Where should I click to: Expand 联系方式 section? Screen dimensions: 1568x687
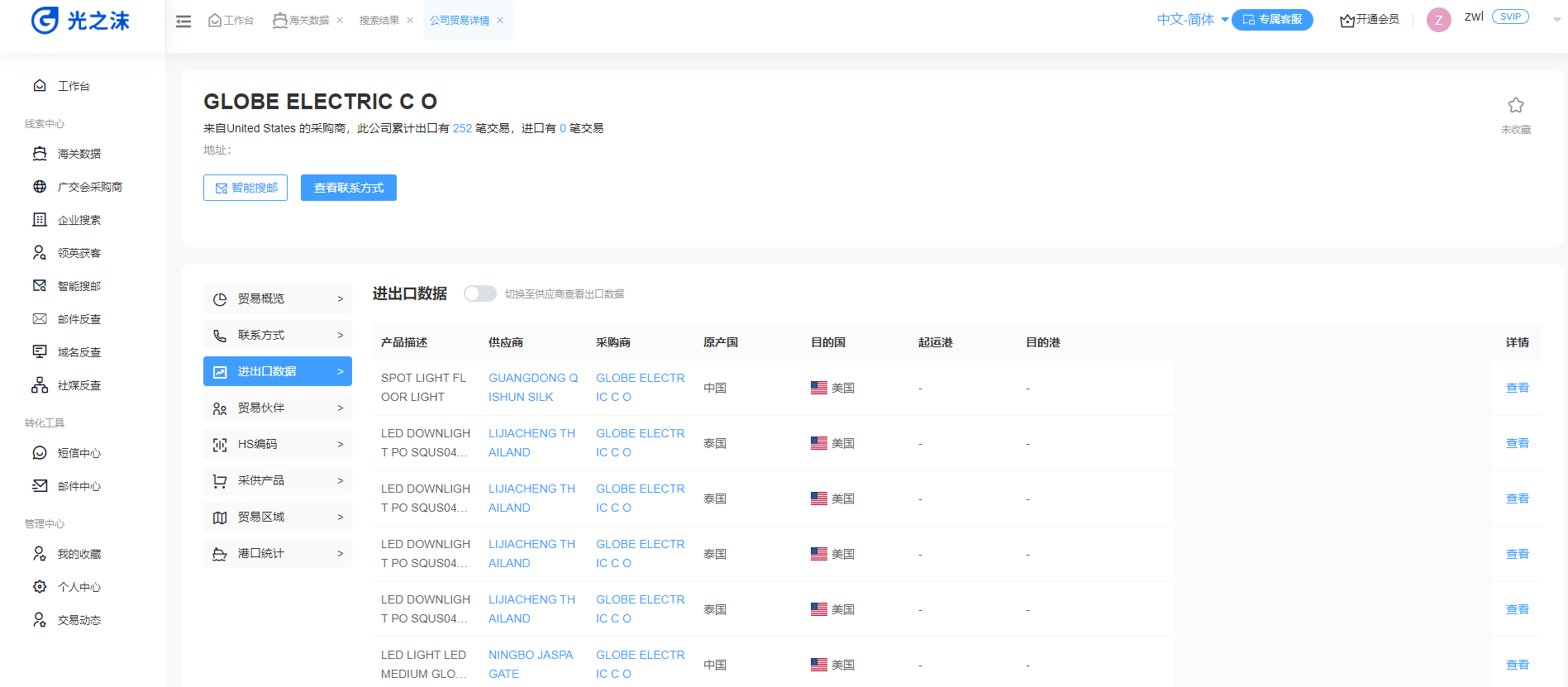click(x=278, y=335)
